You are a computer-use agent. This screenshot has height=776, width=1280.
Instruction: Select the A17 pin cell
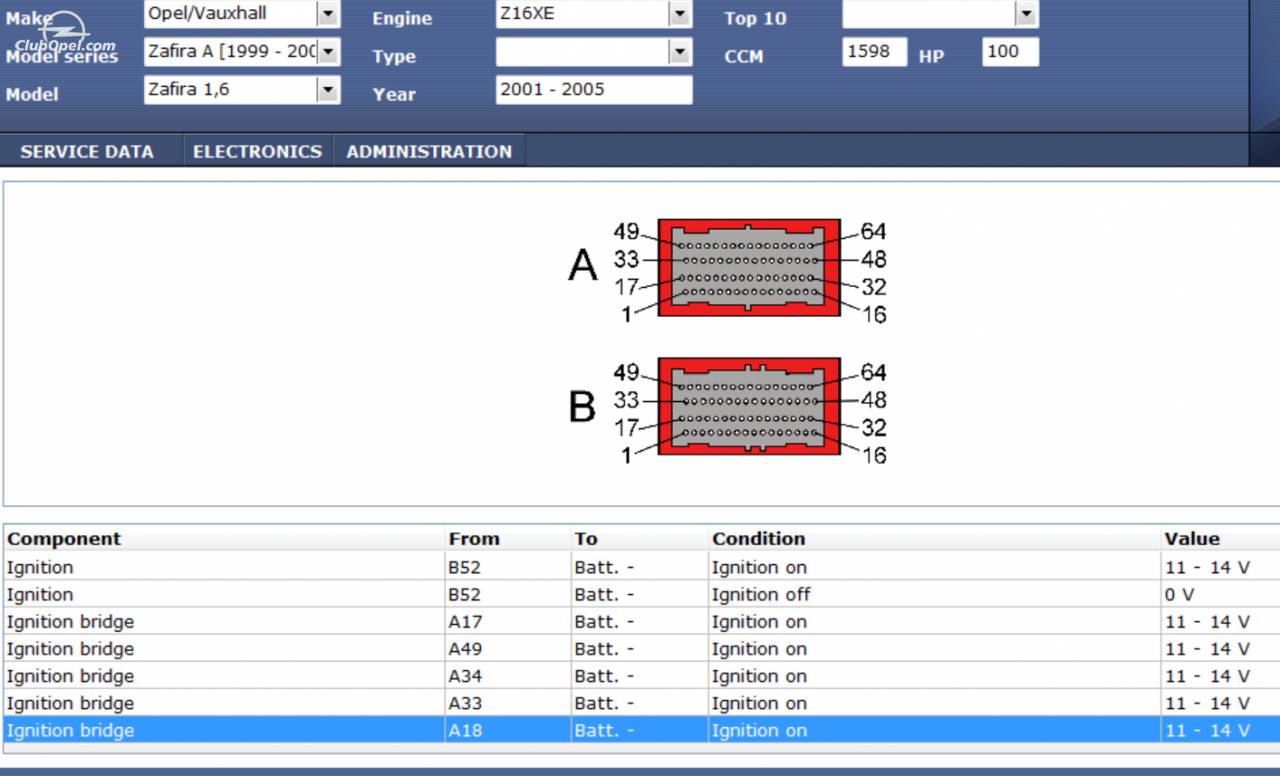coord(507,621)
